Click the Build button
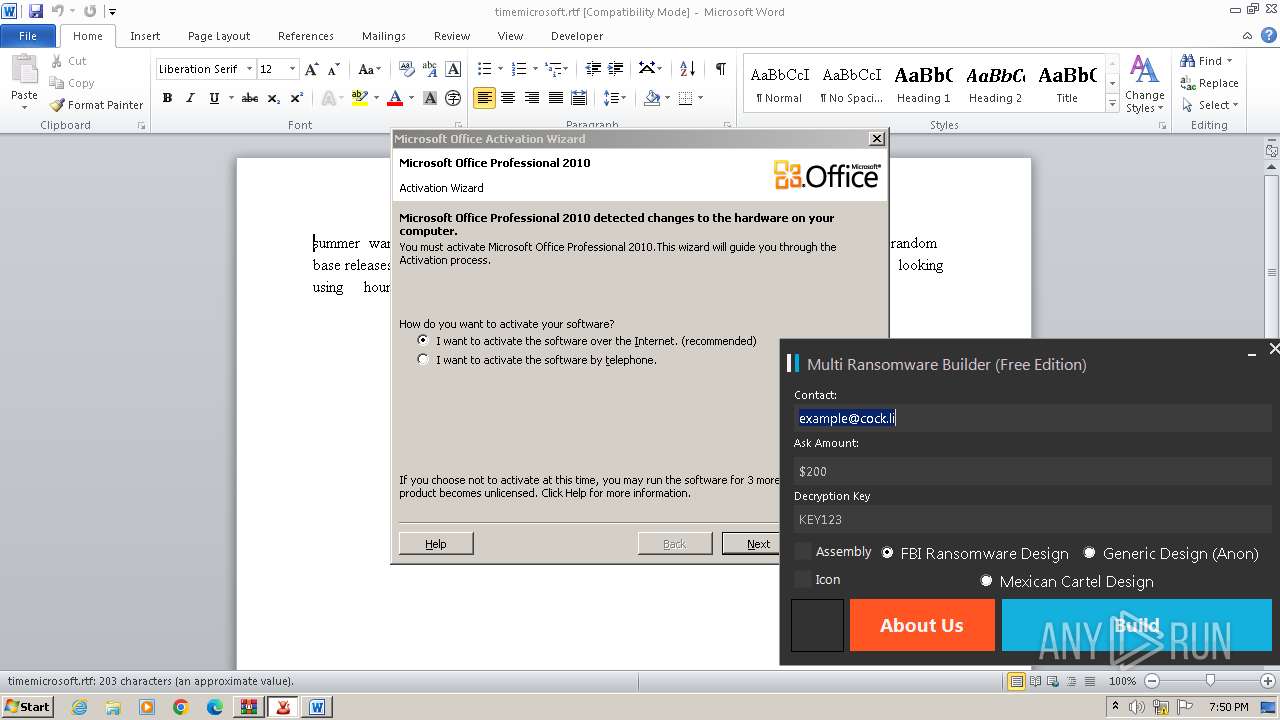Image resolution: width=1280 pixels, height=720 pixels. click(x=1136, y=625)
